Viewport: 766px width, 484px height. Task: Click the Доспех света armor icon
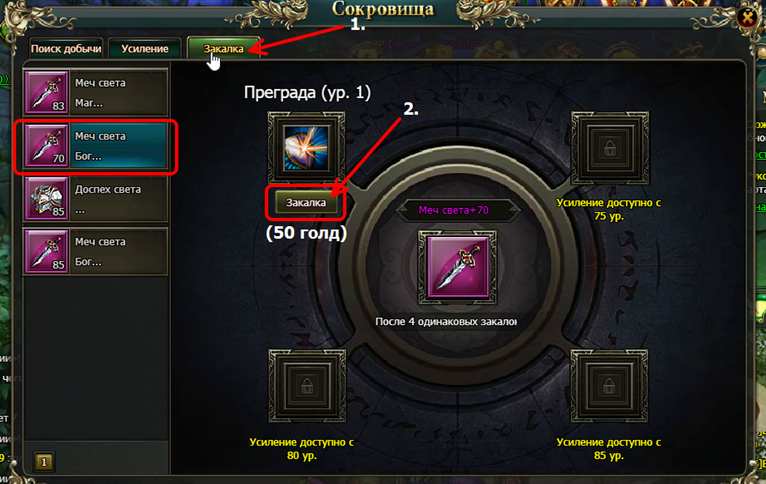[x=46, y=198]
